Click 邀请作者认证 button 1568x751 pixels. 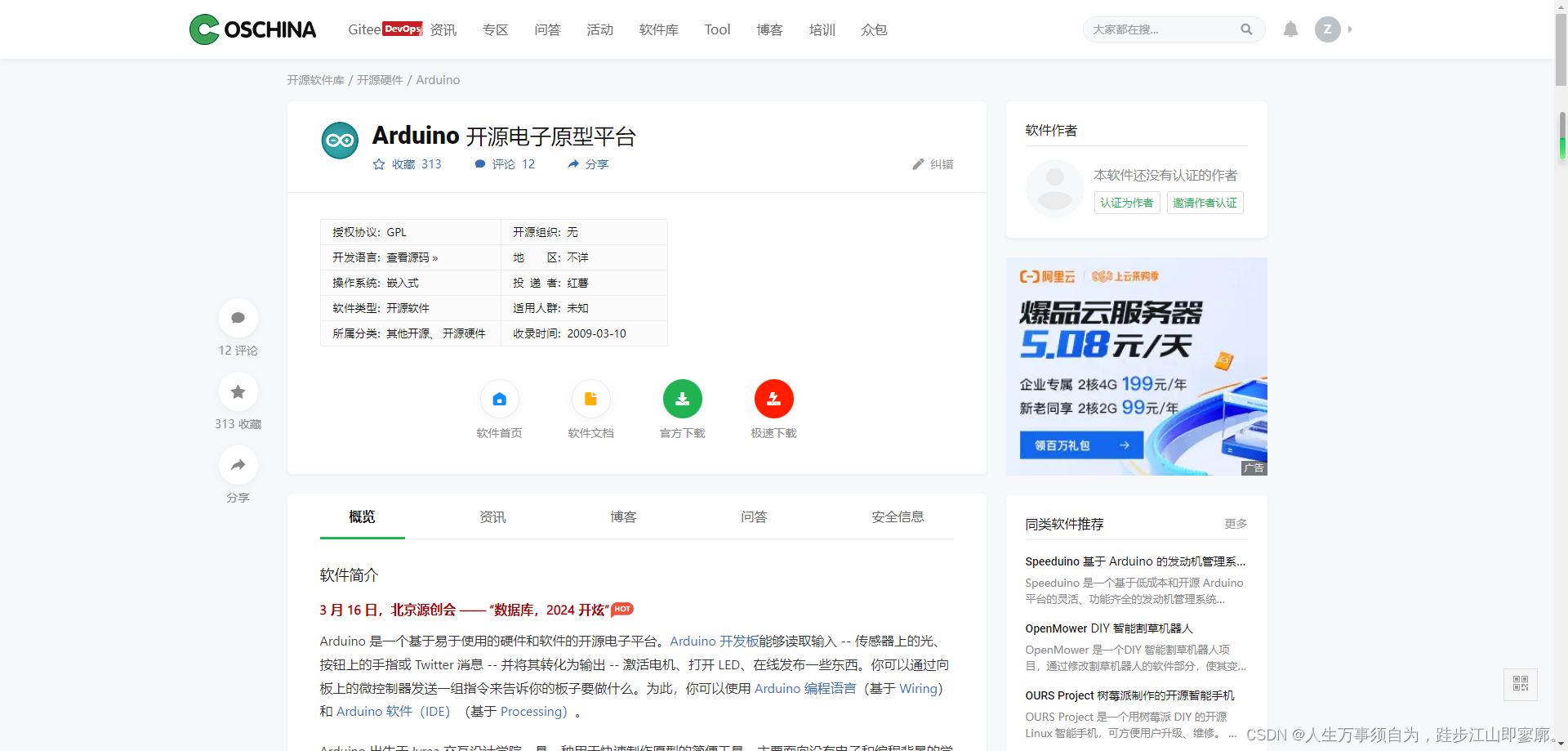click(1205, 203)
